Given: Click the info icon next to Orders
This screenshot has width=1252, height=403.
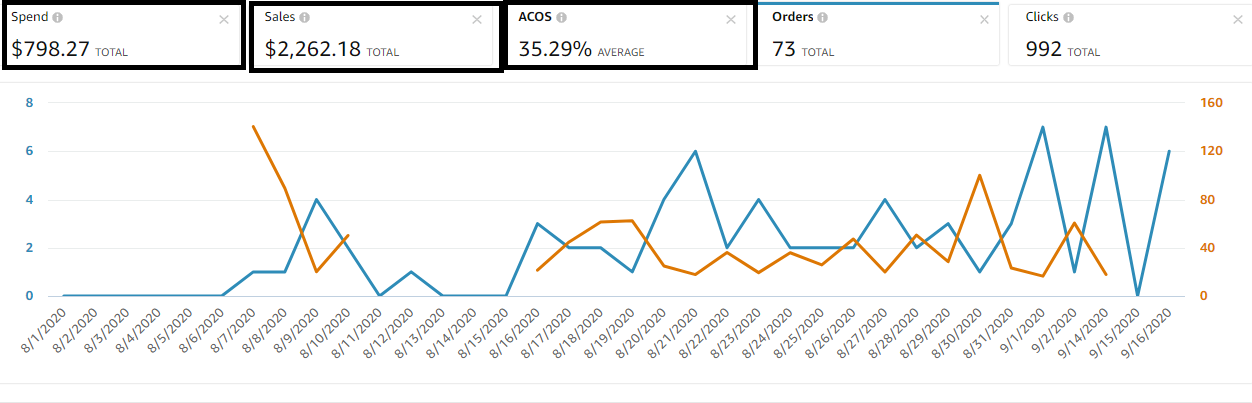Looking at the screenshot, I should click(x=821, y=18).
